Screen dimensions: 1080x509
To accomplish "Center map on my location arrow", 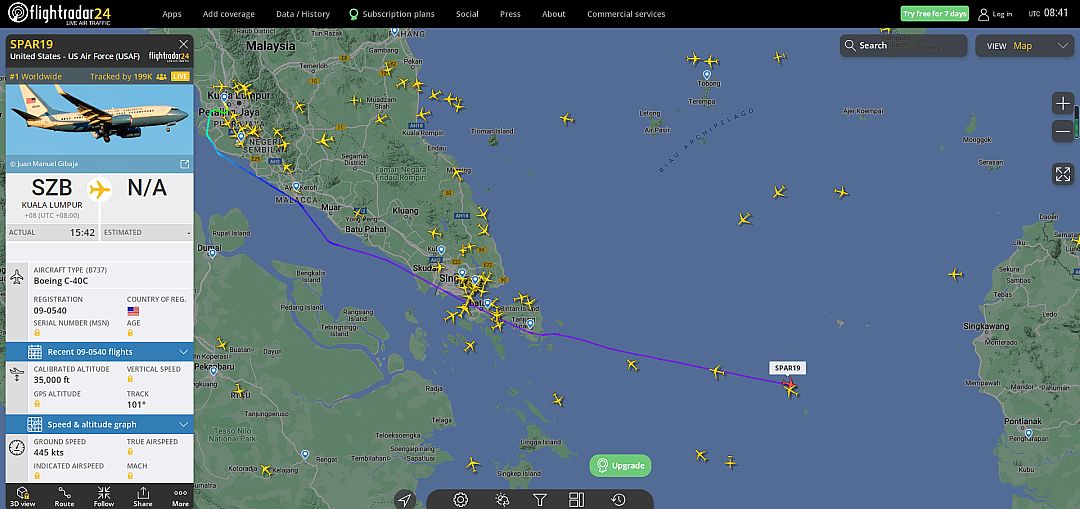I will (405, 500).
